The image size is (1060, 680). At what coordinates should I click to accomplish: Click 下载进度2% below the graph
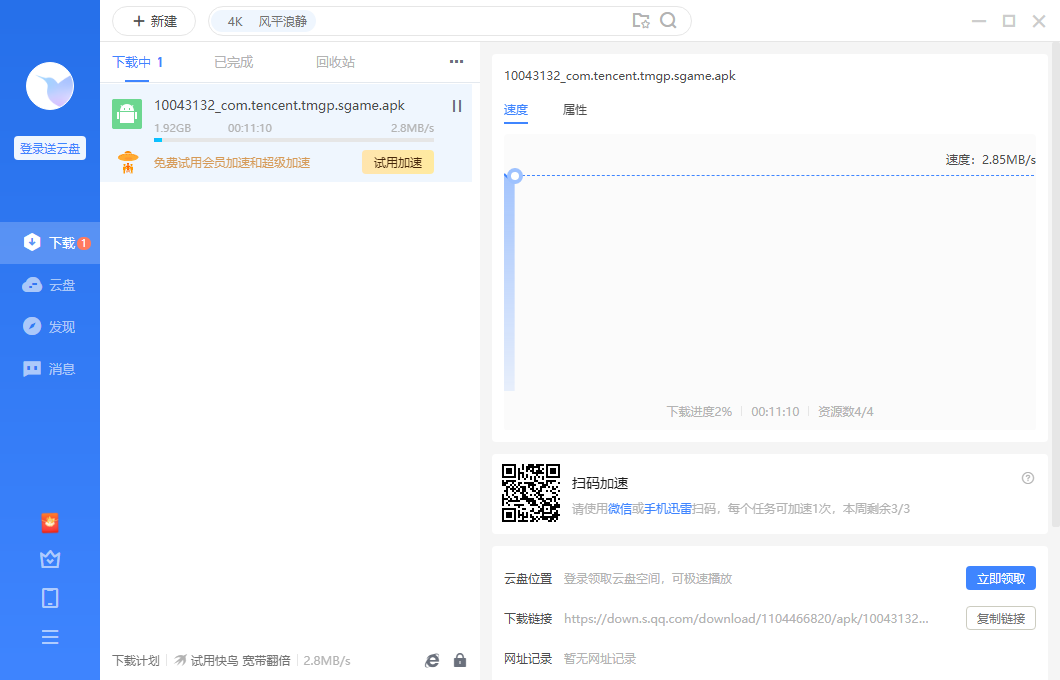(x=699, y=412)
